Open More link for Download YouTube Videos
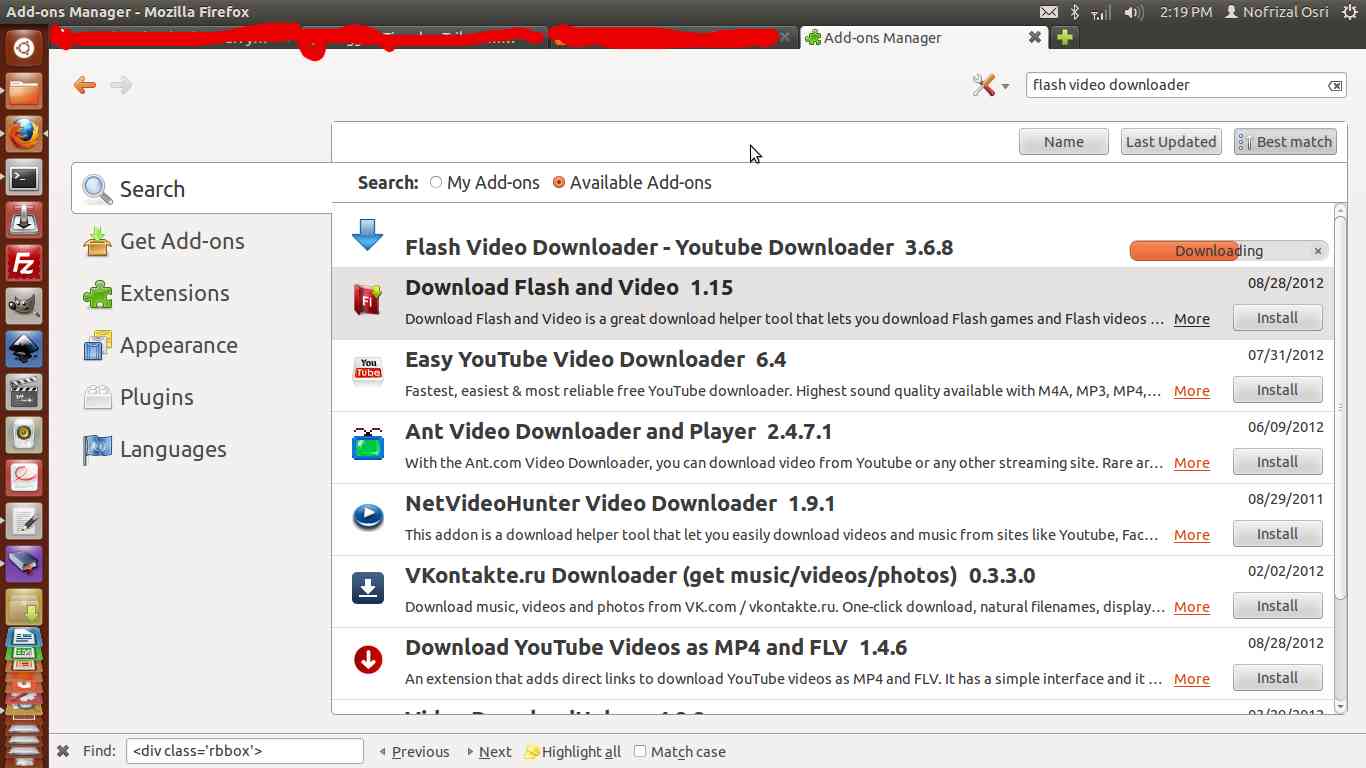Image resolution: width=1366 pixels, height=768 pixels. pos(1192,679)
